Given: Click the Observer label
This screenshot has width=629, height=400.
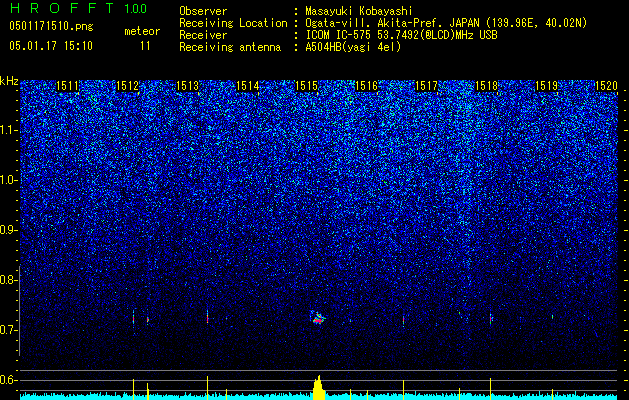Looking at the screenshot, I should (203, 11).
